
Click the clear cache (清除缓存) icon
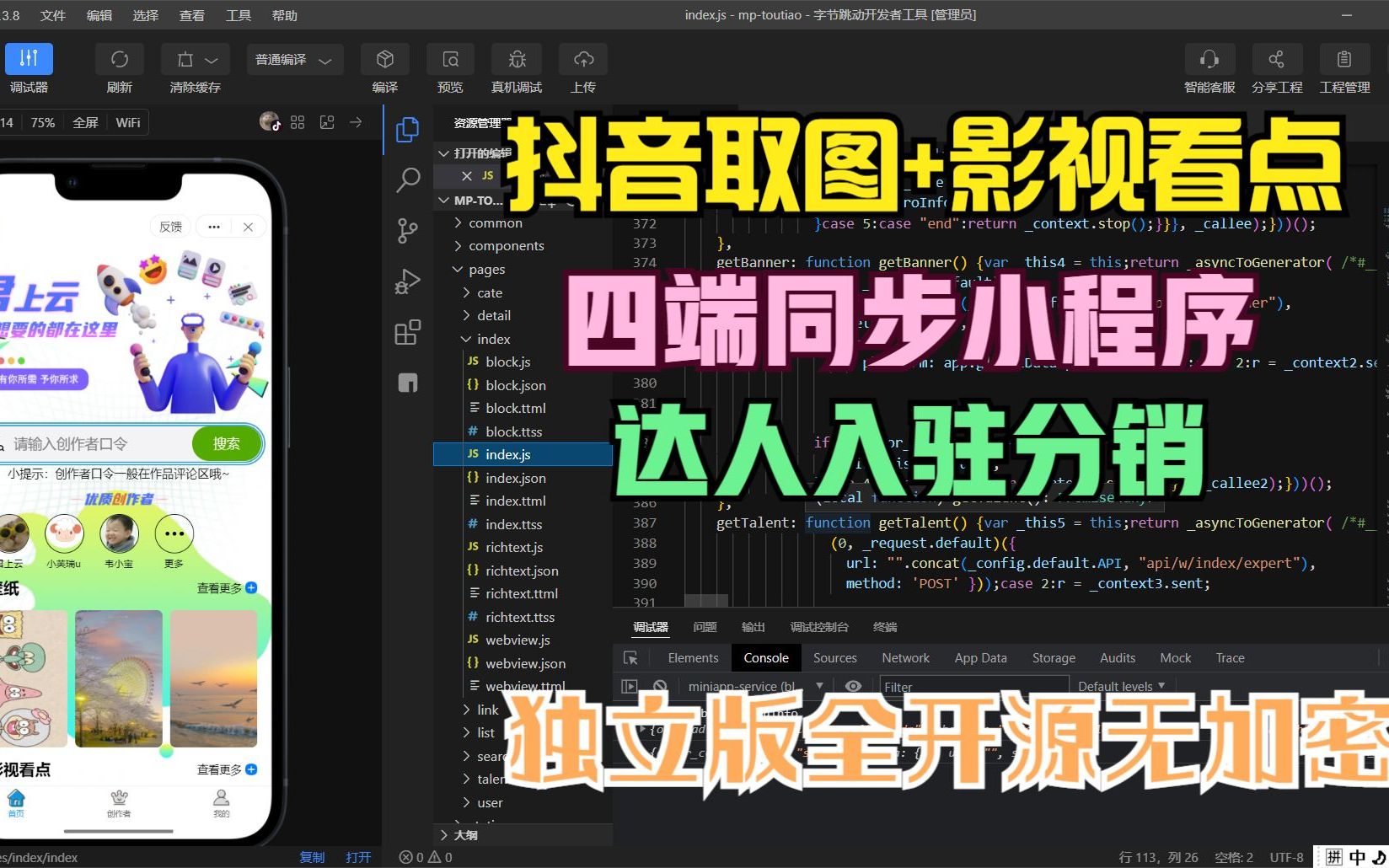coord(185,59)
